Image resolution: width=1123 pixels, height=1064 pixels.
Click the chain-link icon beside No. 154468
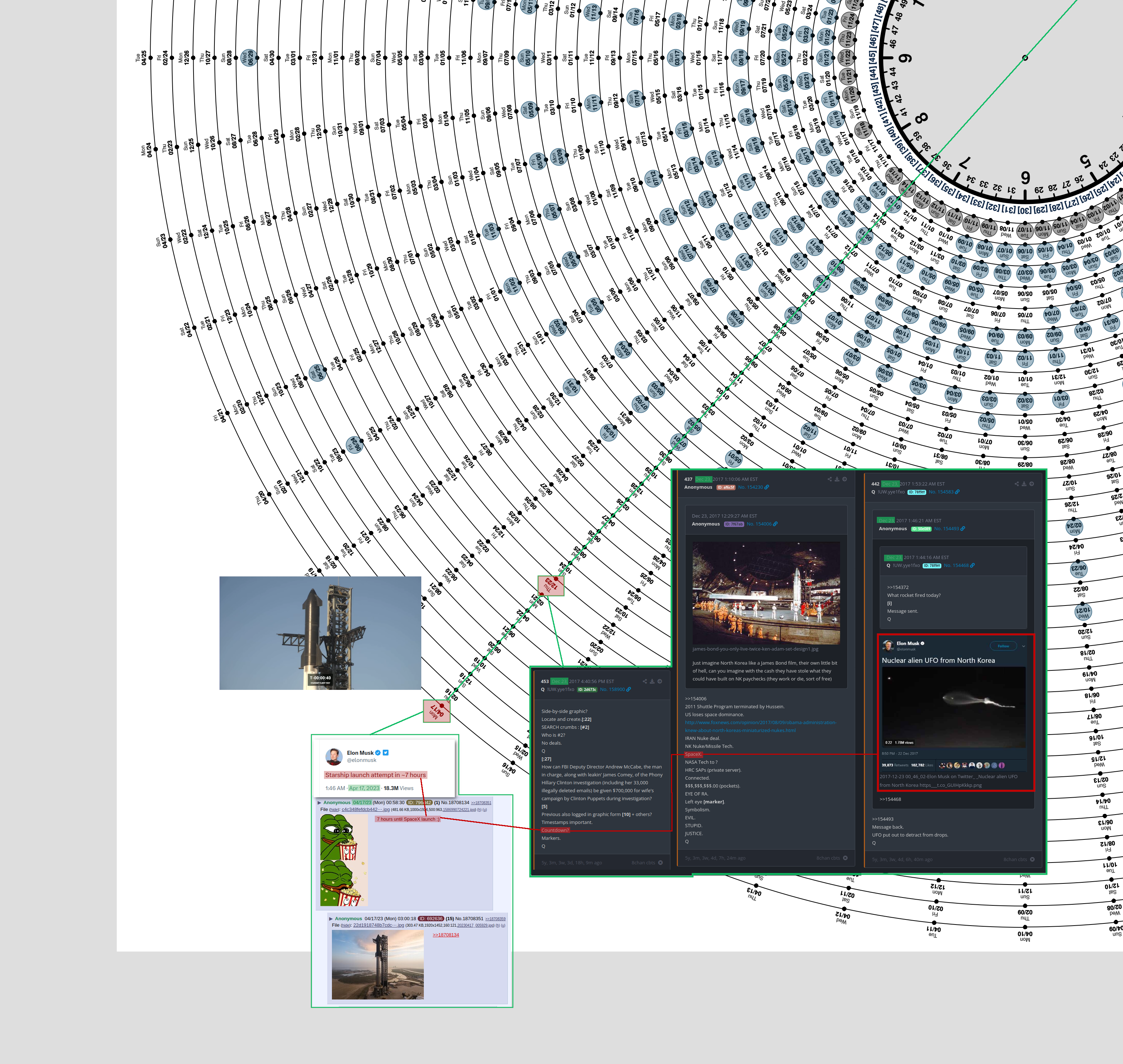coord(973,566)
